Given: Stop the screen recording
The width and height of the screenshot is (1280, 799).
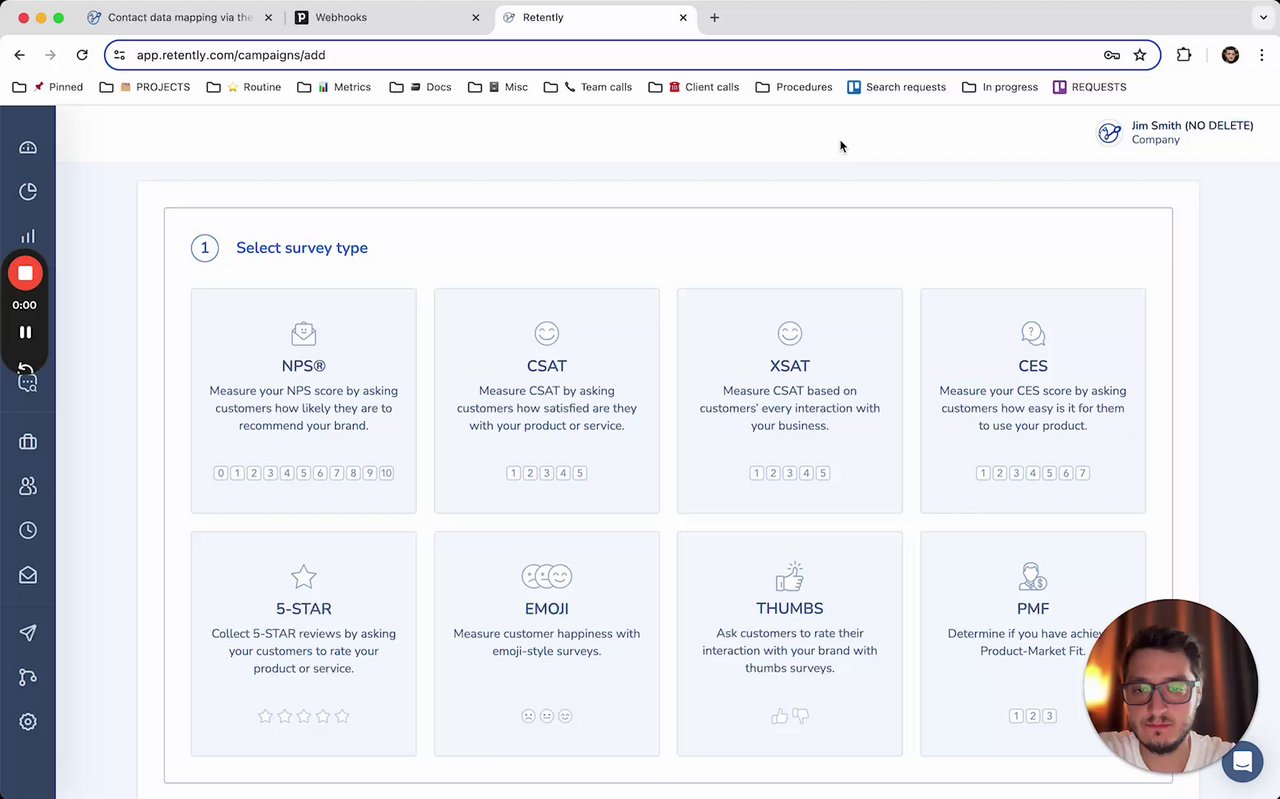Looking at the screenshot, I should pyautogui.click(x=25, y=273).
